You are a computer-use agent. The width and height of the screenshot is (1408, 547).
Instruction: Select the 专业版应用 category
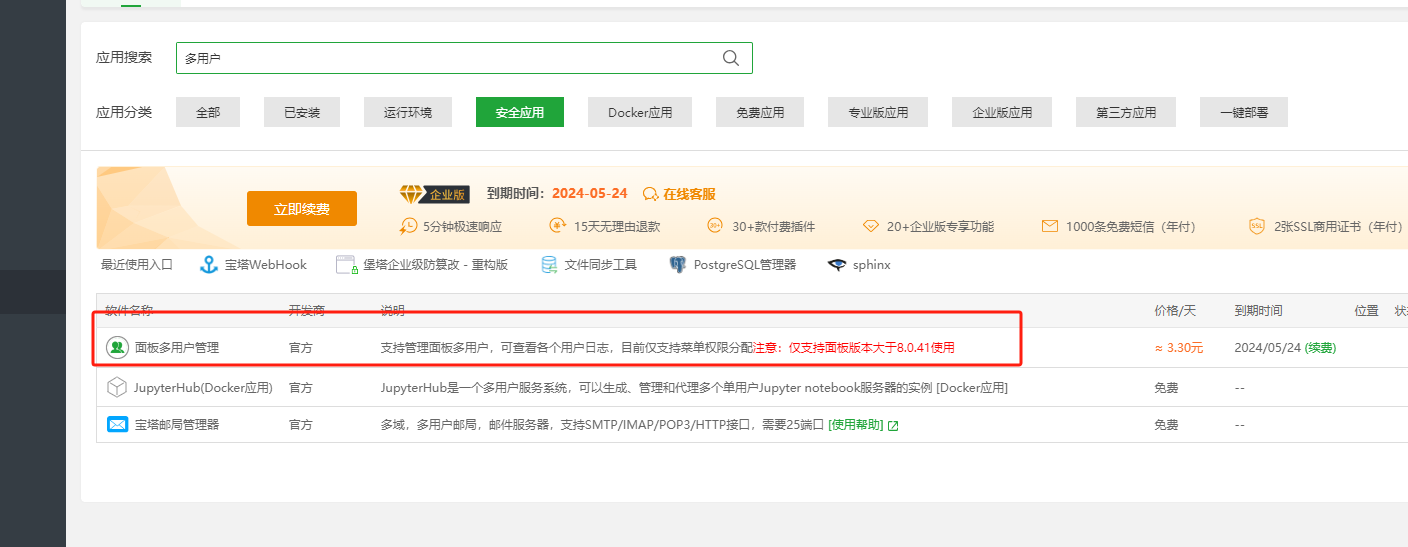click(878, 112)
